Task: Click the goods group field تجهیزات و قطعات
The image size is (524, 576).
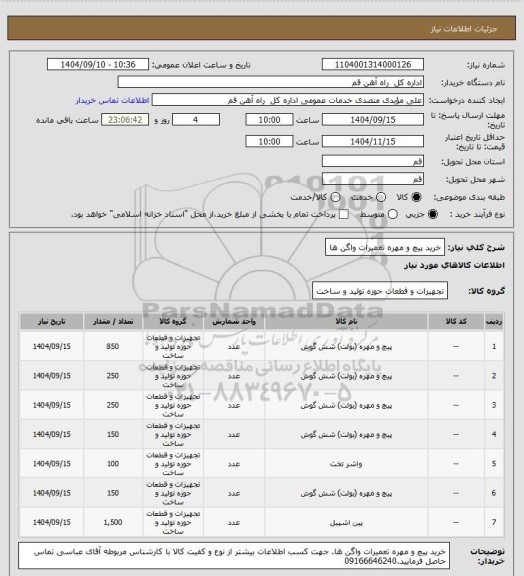Action: [x=380, y=291]
